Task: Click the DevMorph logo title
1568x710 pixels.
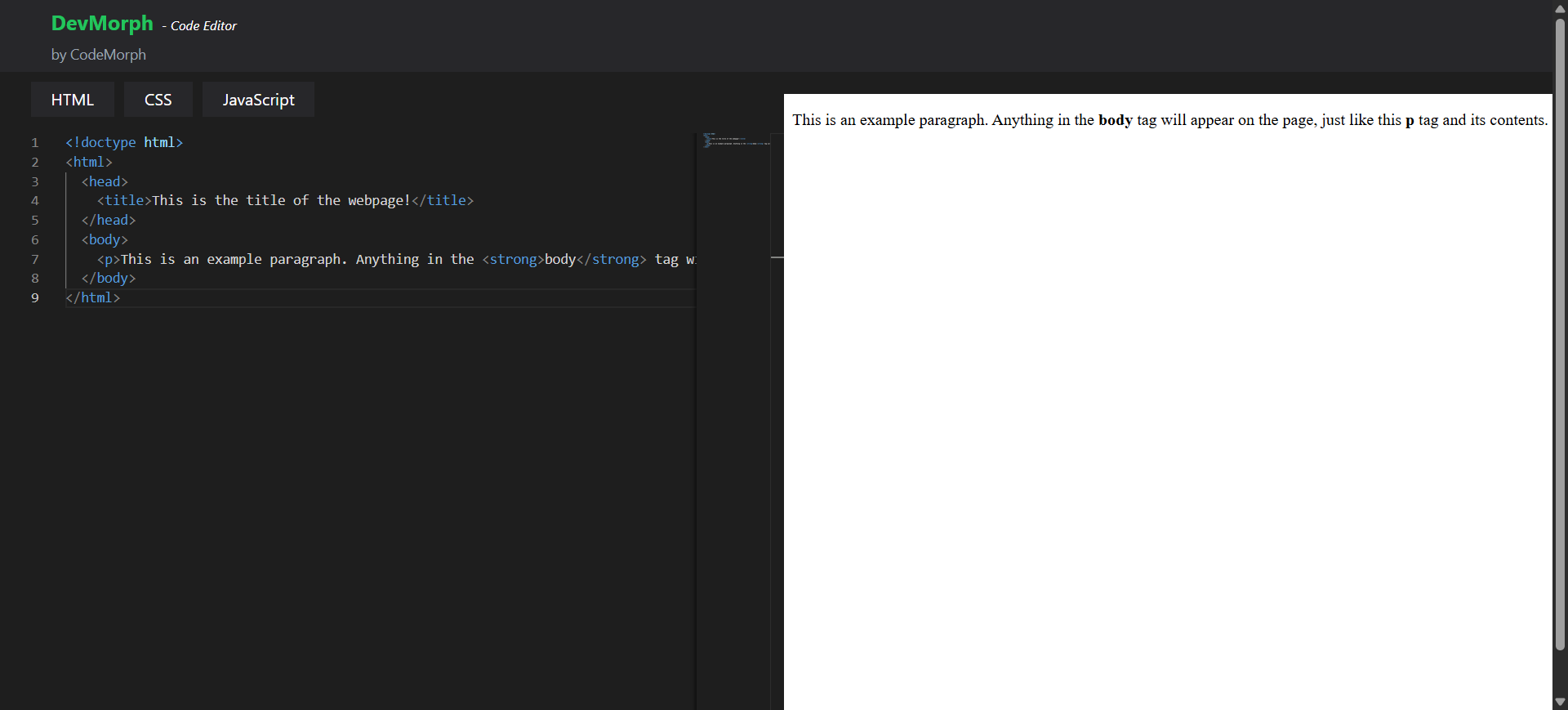Action: pyautogui.click(x=102, y=24)
